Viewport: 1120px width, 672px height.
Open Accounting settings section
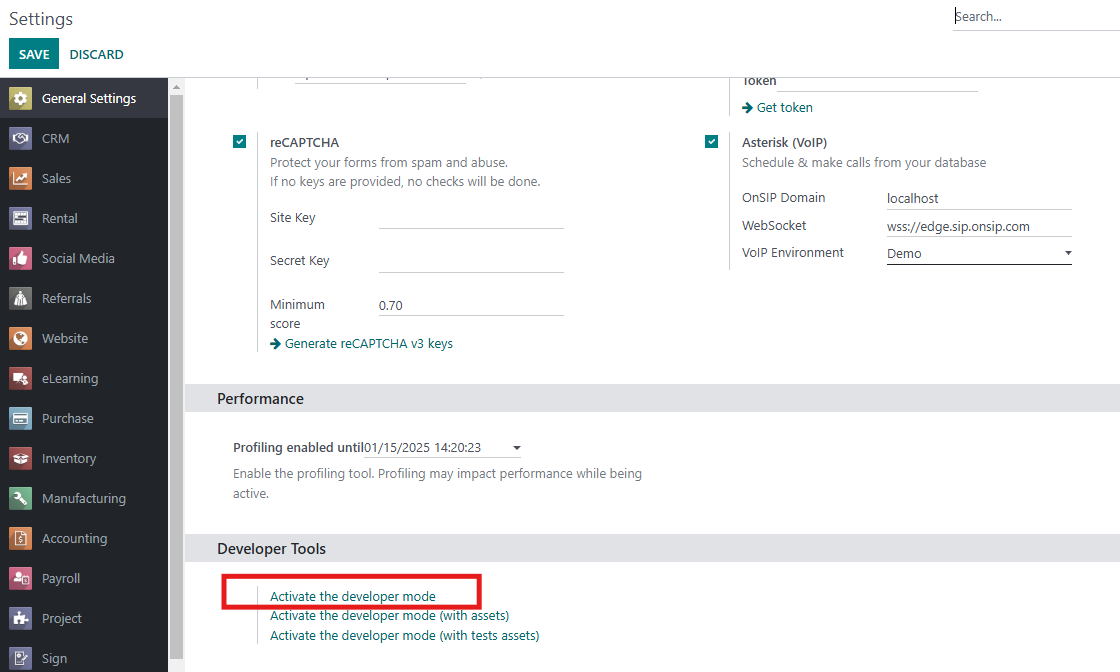coord(84,538)
